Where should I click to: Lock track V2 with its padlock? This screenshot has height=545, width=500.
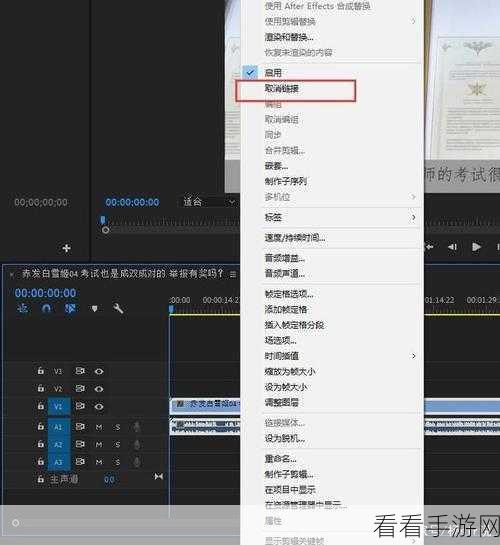pyautogui.click(x=40, y=388)
